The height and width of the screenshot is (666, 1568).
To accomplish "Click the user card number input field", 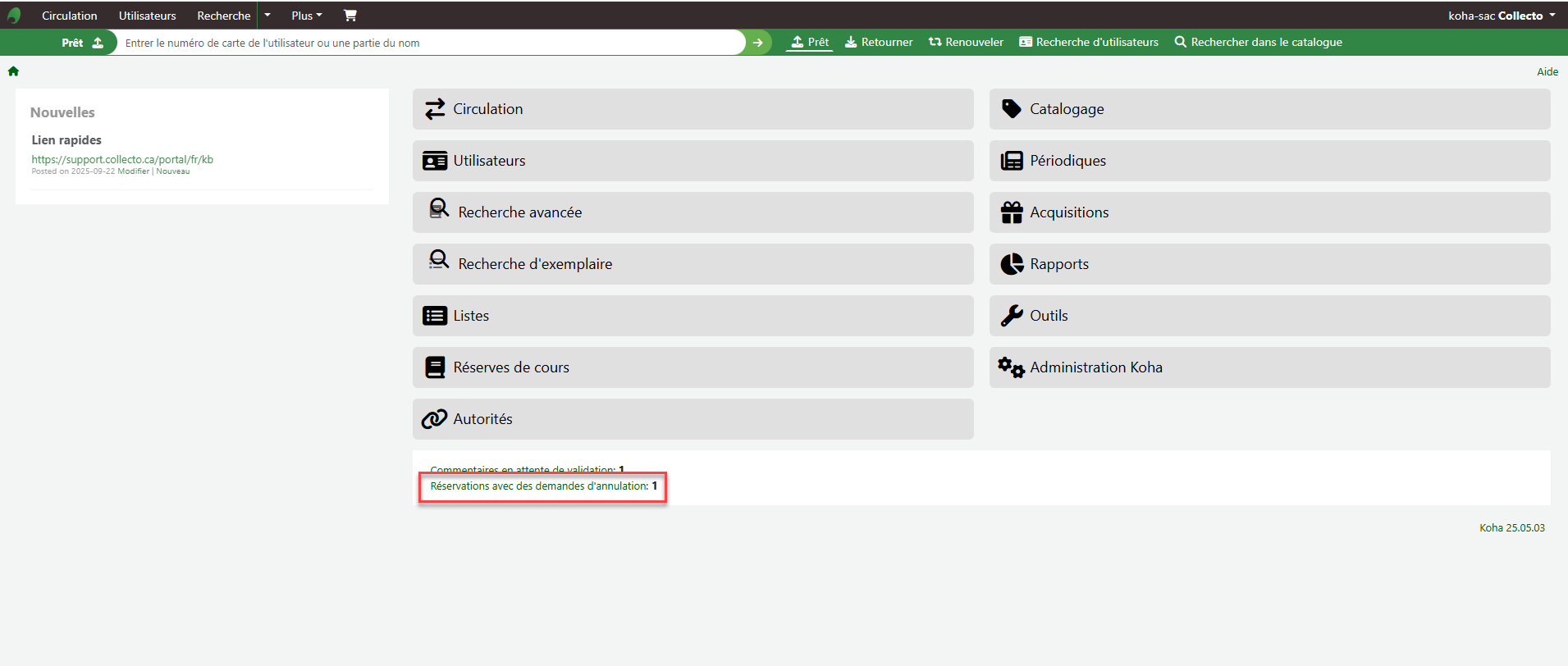I will click(431, 43).
